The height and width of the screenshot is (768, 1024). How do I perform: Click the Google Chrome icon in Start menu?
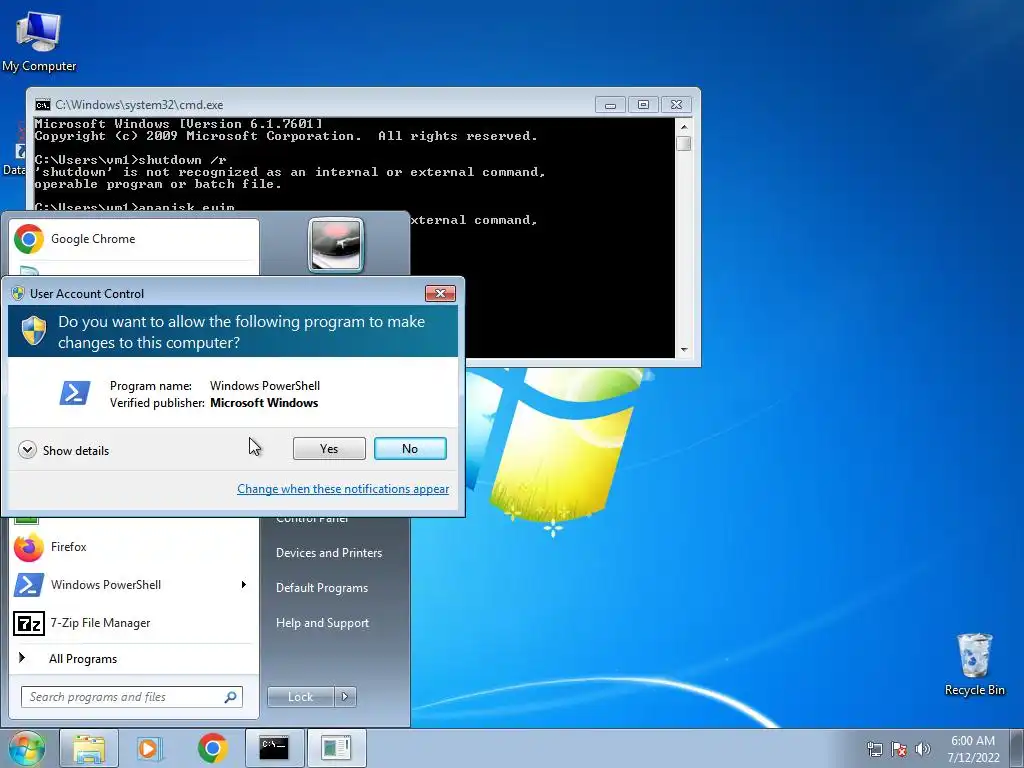point(29,239)
